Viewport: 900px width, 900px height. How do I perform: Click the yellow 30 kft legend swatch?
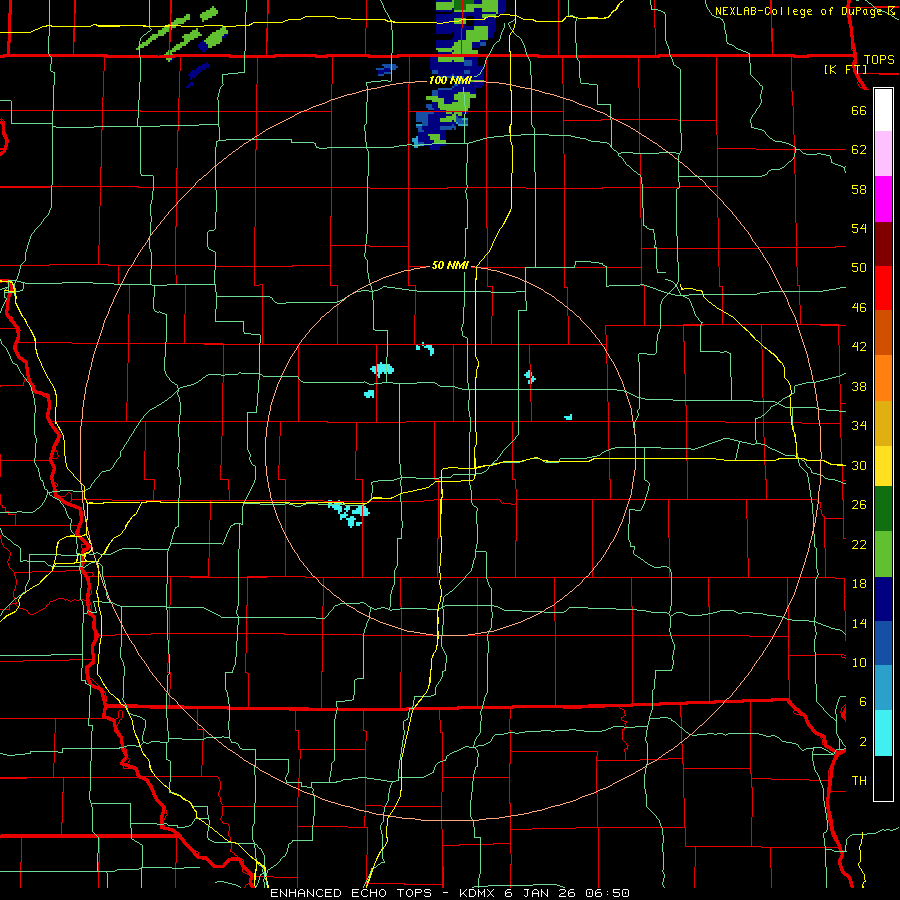tap(883, 466)
